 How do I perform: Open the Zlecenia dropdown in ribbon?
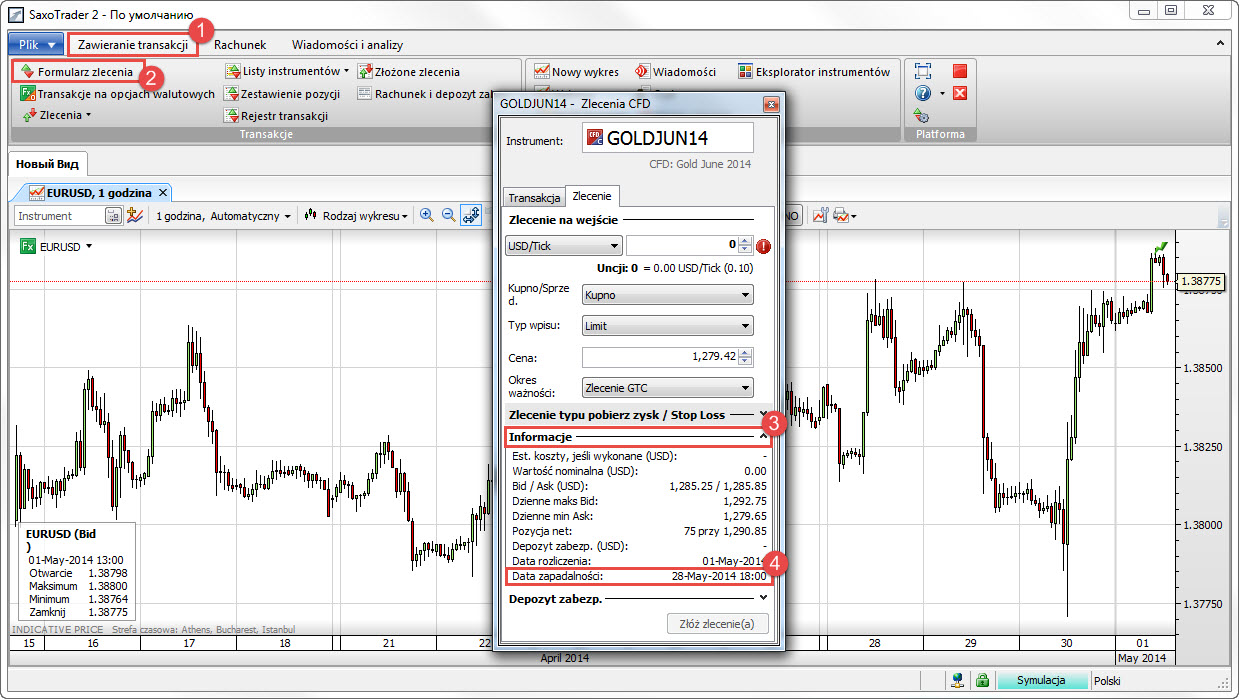click(x=56, y=115)
